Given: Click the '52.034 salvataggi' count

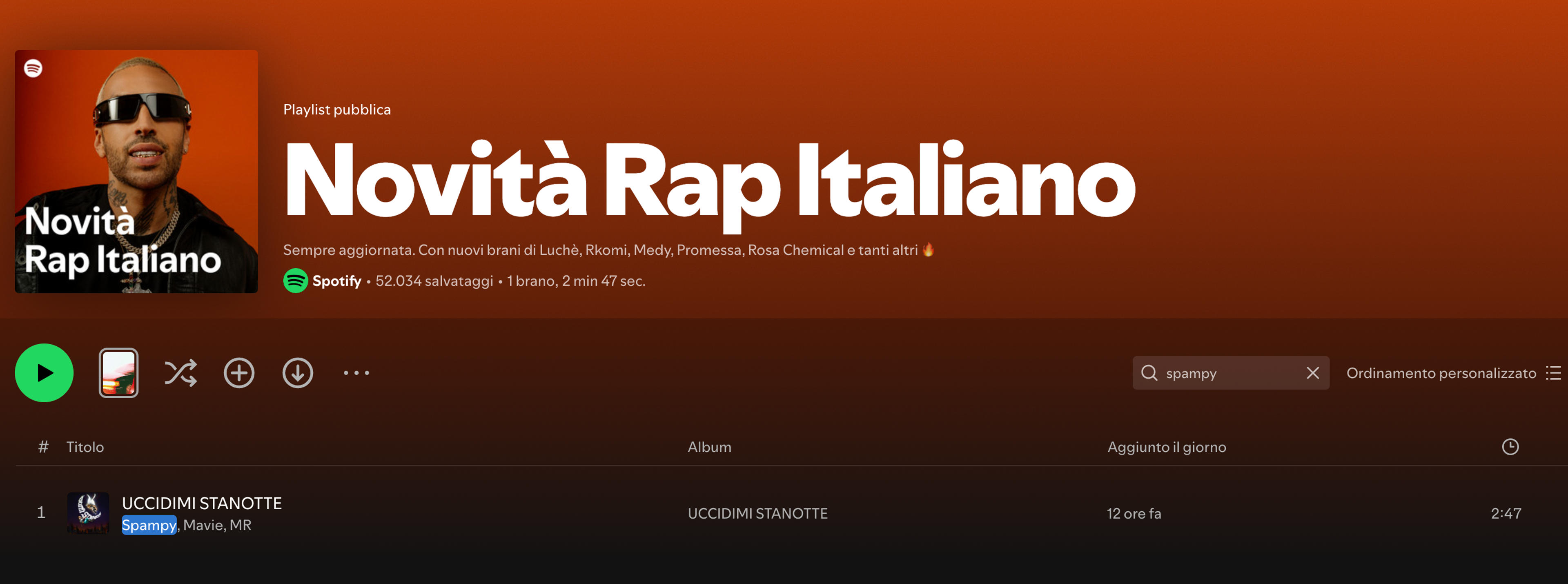Looking at the screenshot, I should (x=434, y=281).
